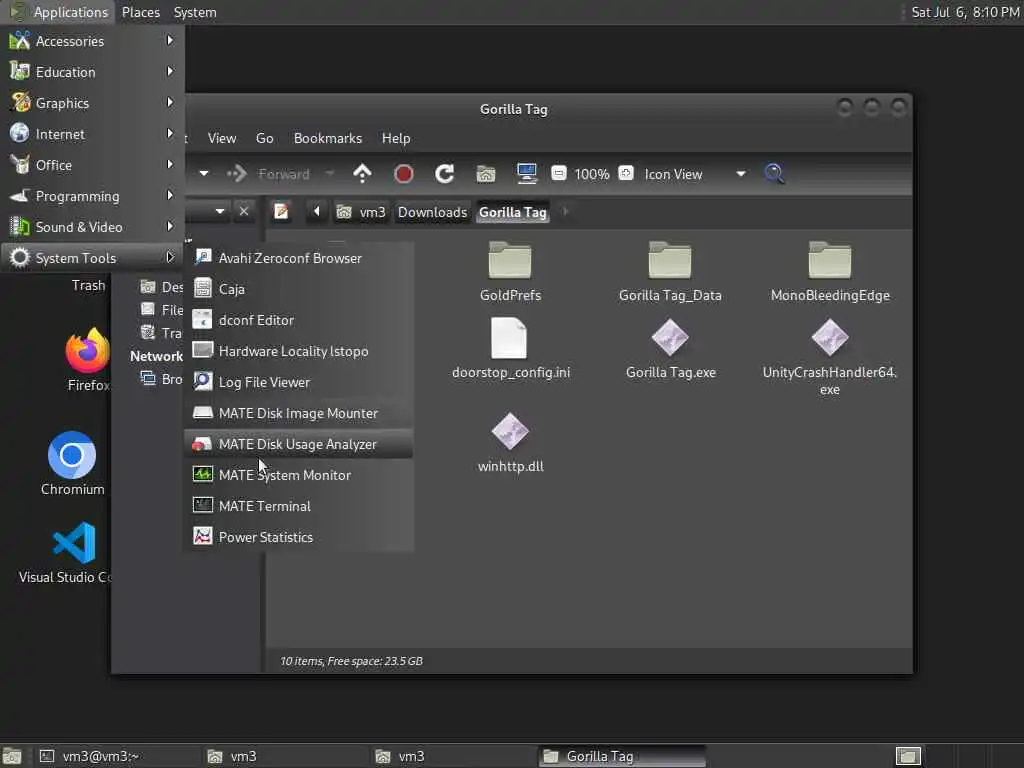Expand the Sound & Video submenu

pos(92,227)
